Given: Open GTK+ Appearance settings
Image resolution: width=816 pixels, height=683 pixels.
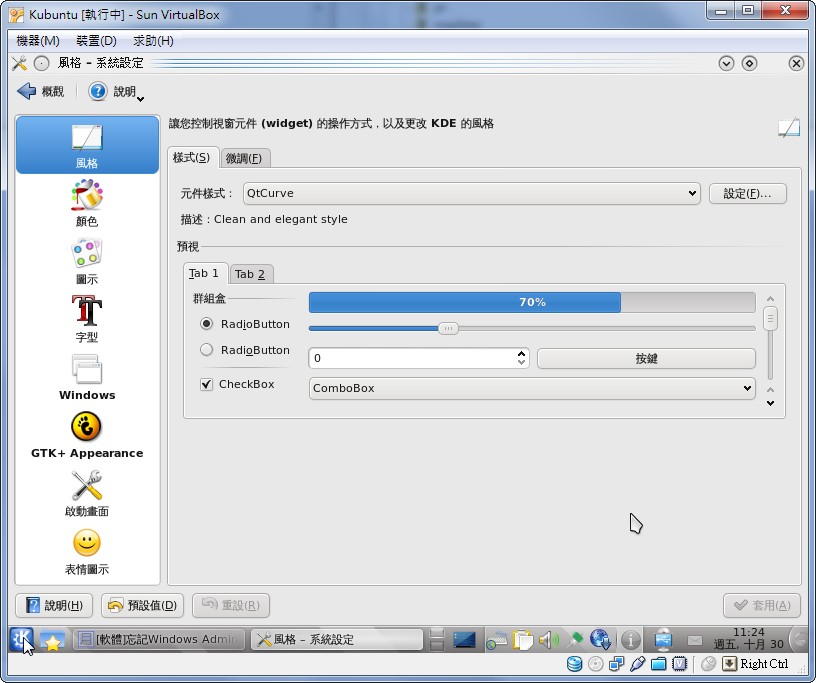Looking at the screenshot, I should point(86,435).
